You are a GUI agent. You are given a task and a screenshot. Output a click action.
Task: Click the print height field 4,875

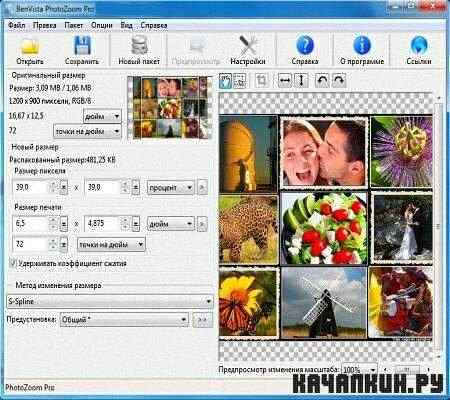pos(103,224)
